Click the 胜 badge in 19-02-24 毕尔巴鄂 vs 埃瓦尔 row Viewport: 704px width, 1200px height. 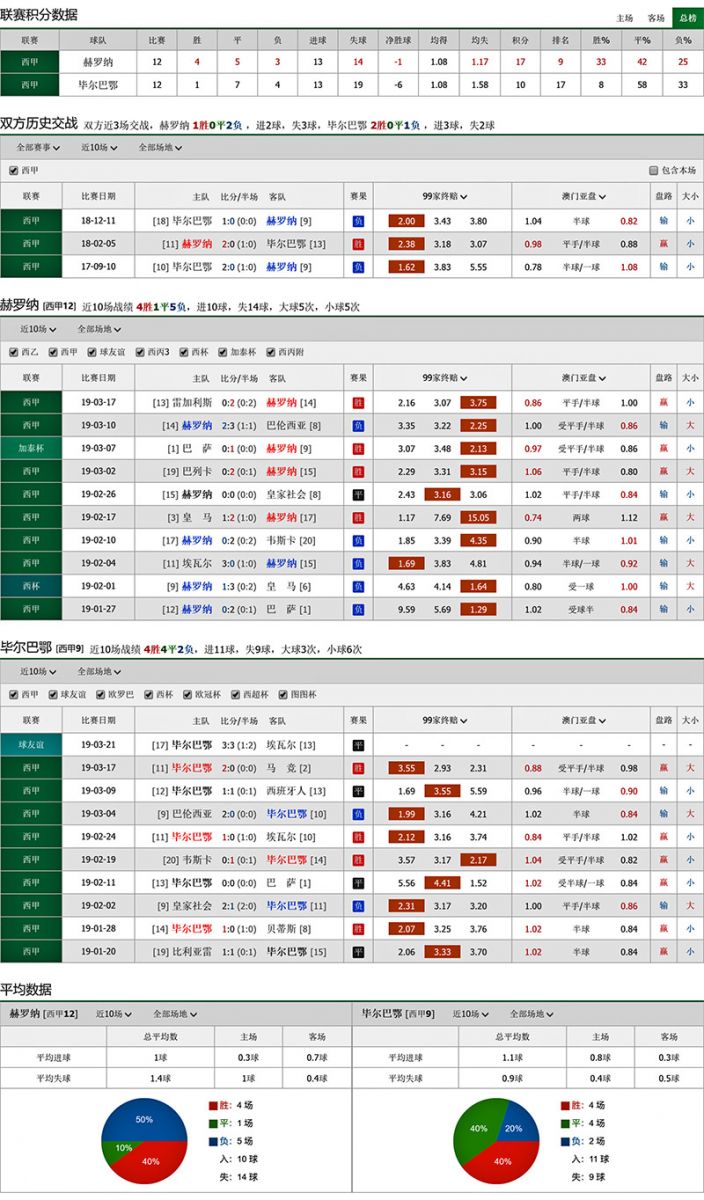358,837
